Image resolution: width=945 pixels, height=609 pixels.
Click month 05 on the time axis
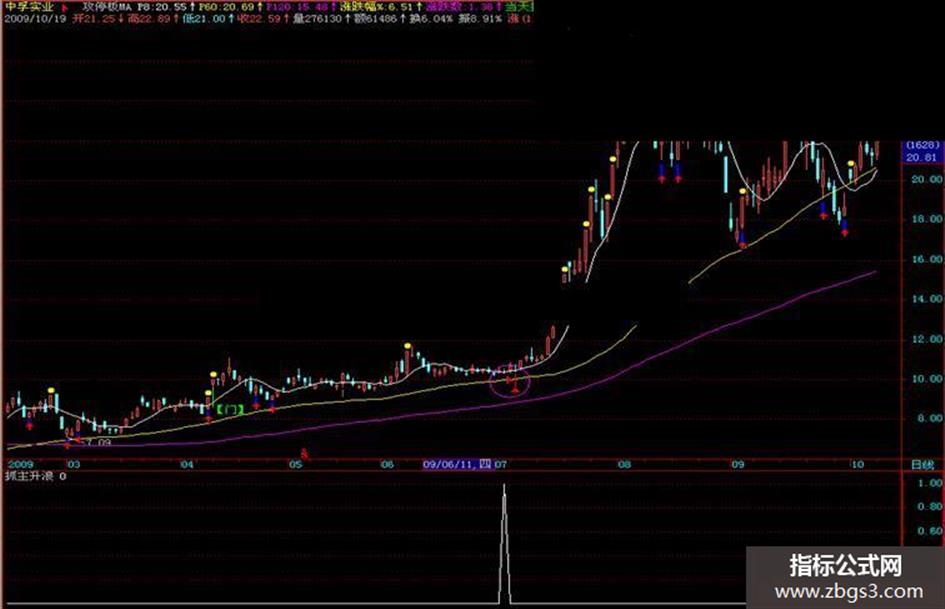click(295, 464)
